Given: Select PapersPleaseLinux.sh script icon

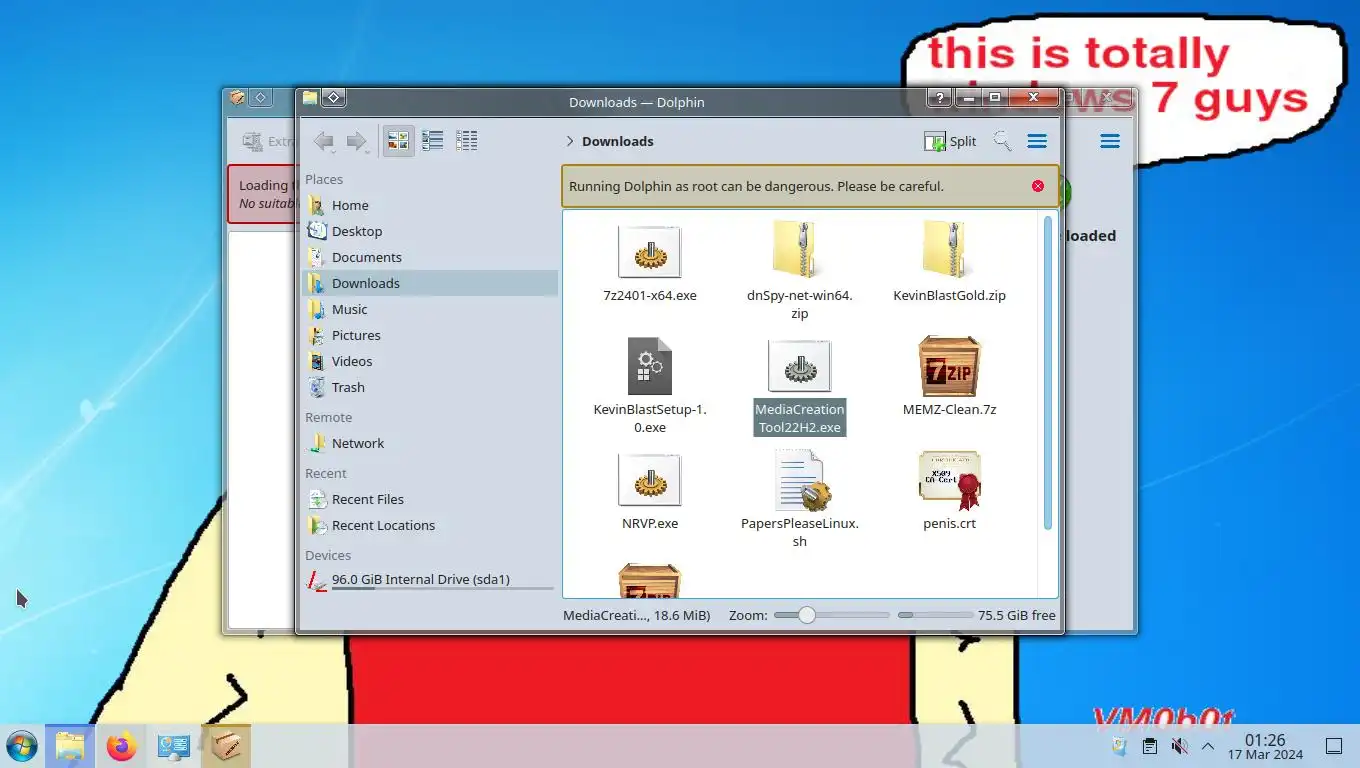Looking at the screenshot, I should tap(801, 480).
